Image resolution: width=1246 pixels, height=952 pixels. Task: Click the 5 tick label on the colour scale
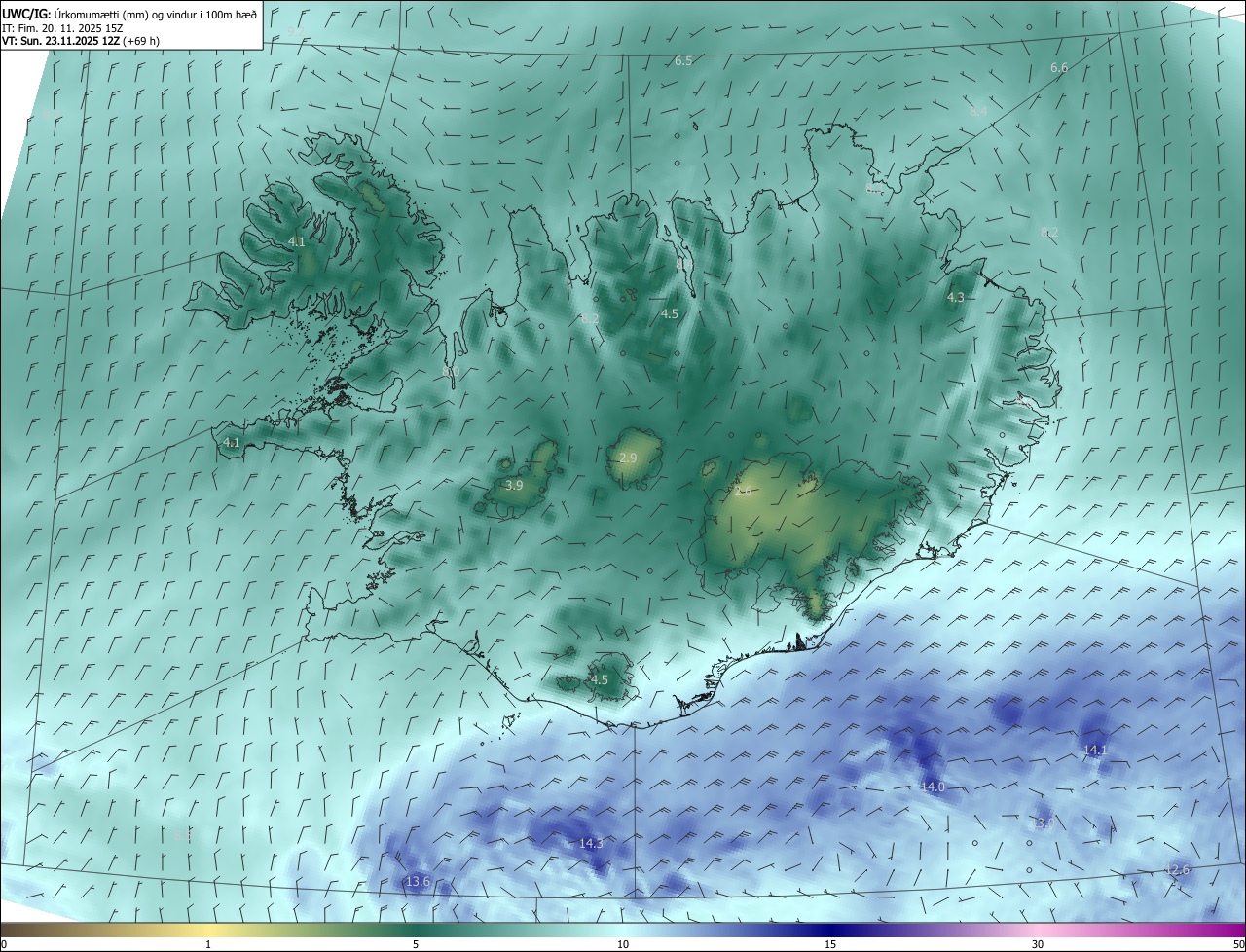[x=416, y=944]
